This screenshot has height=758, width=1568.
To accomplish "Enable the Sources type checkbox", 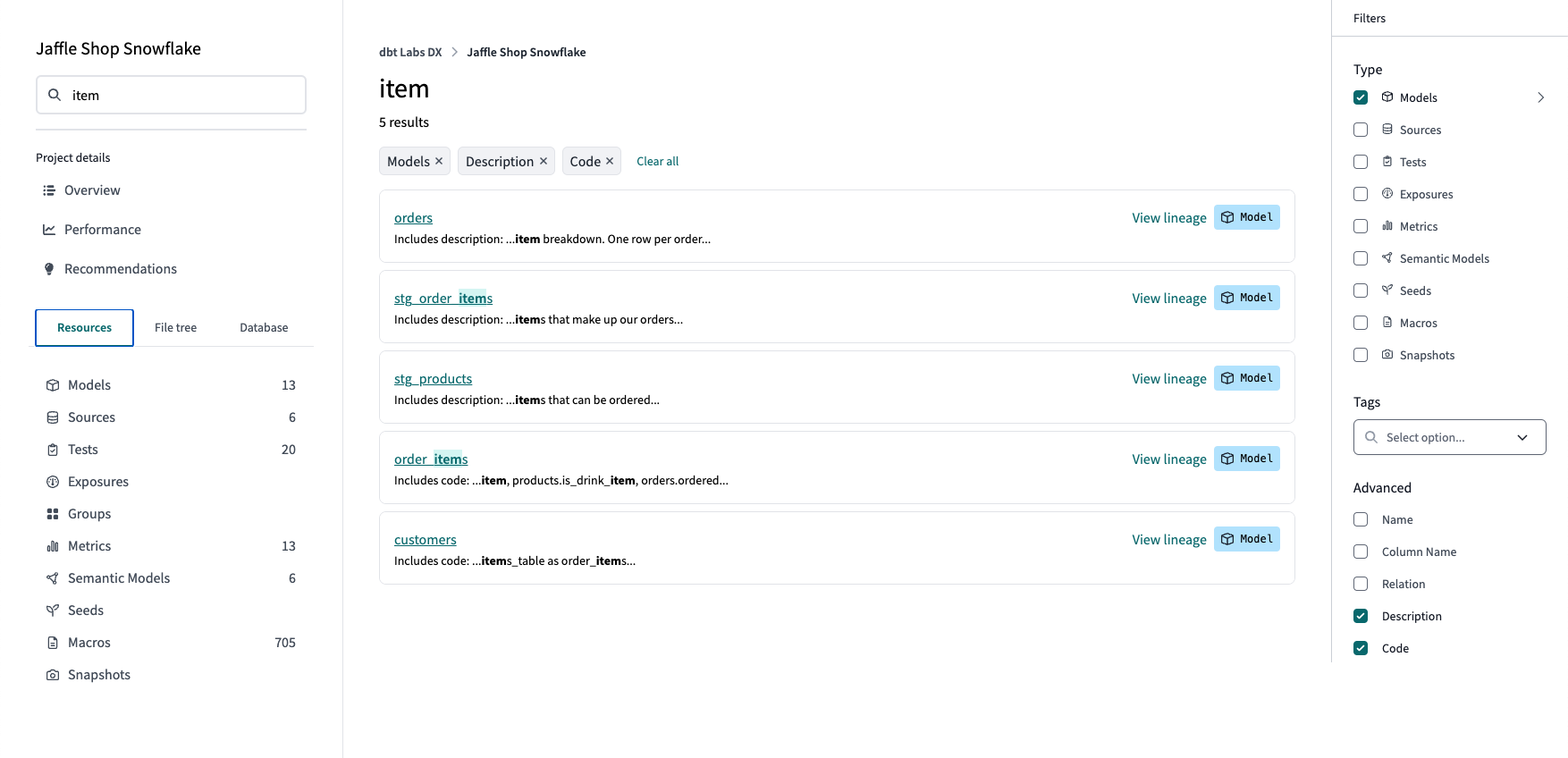I will pos(1361,130).
